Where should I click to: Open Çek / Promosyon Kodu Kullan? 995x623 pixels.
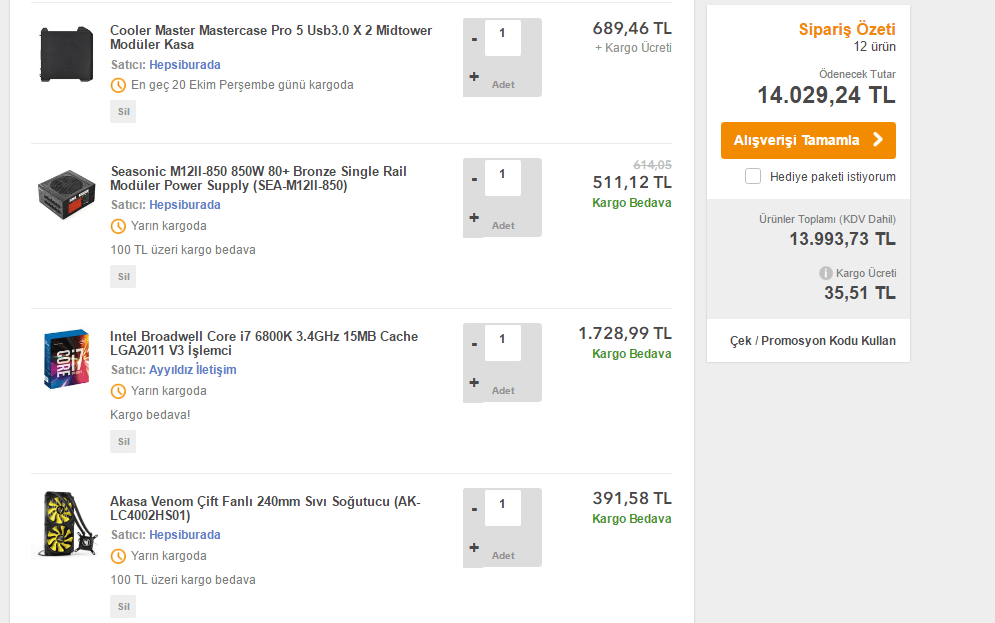pyautogui.click(x=812, y=341)
